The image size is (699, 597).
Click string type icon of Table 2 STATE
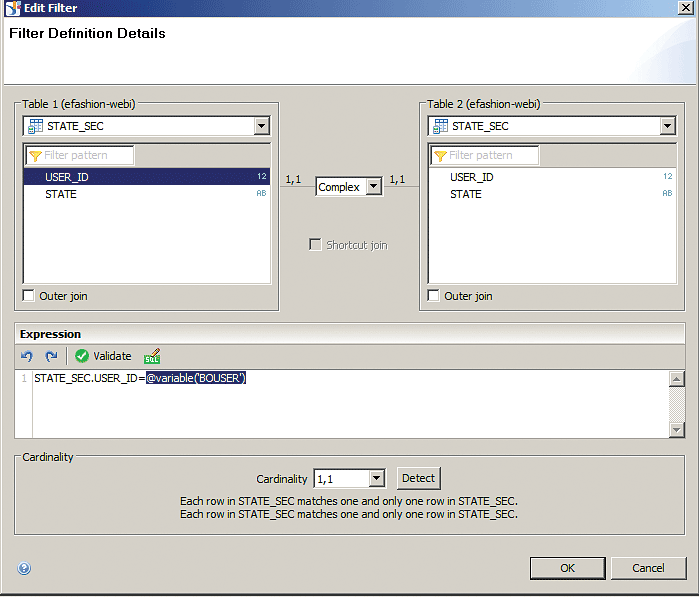pos(667,193)
